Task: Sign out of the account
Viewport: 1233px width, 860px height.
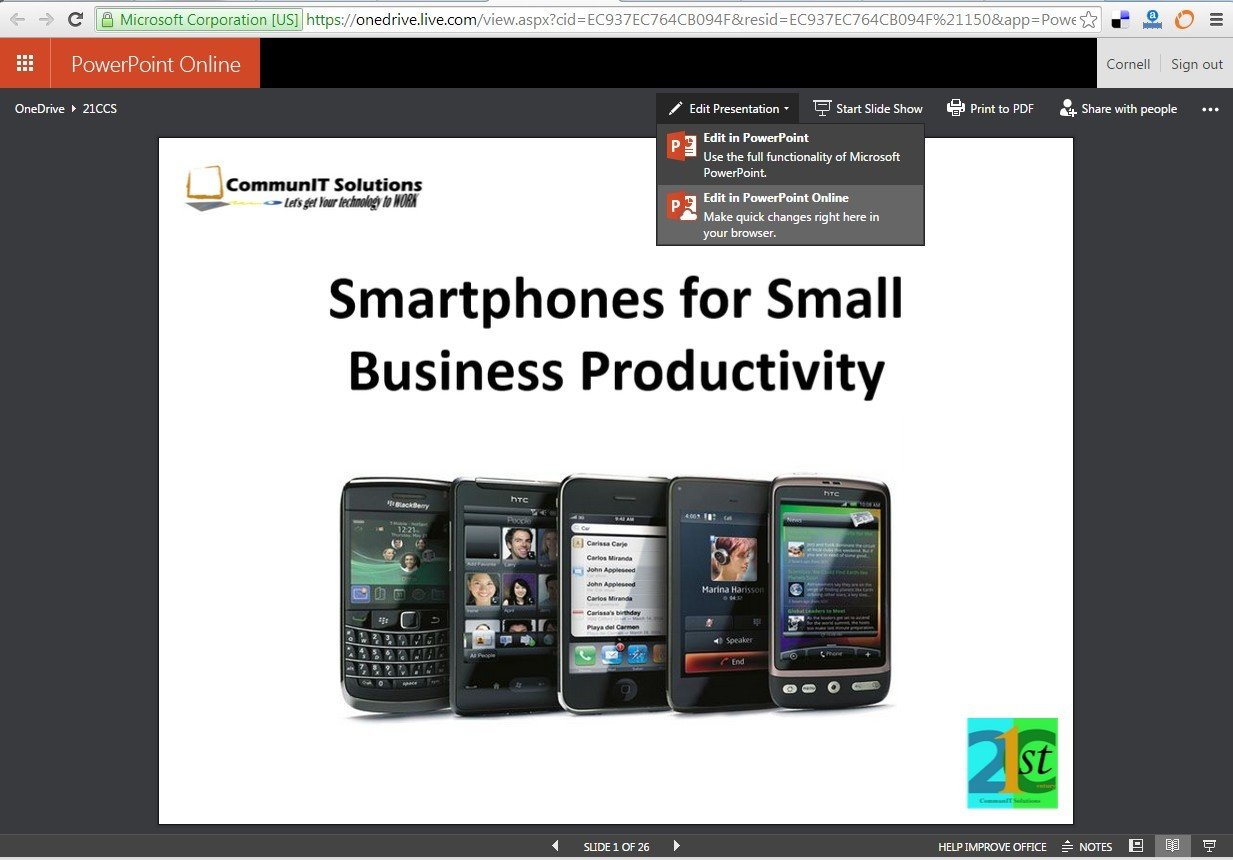Action: [x=1197, y=64]
